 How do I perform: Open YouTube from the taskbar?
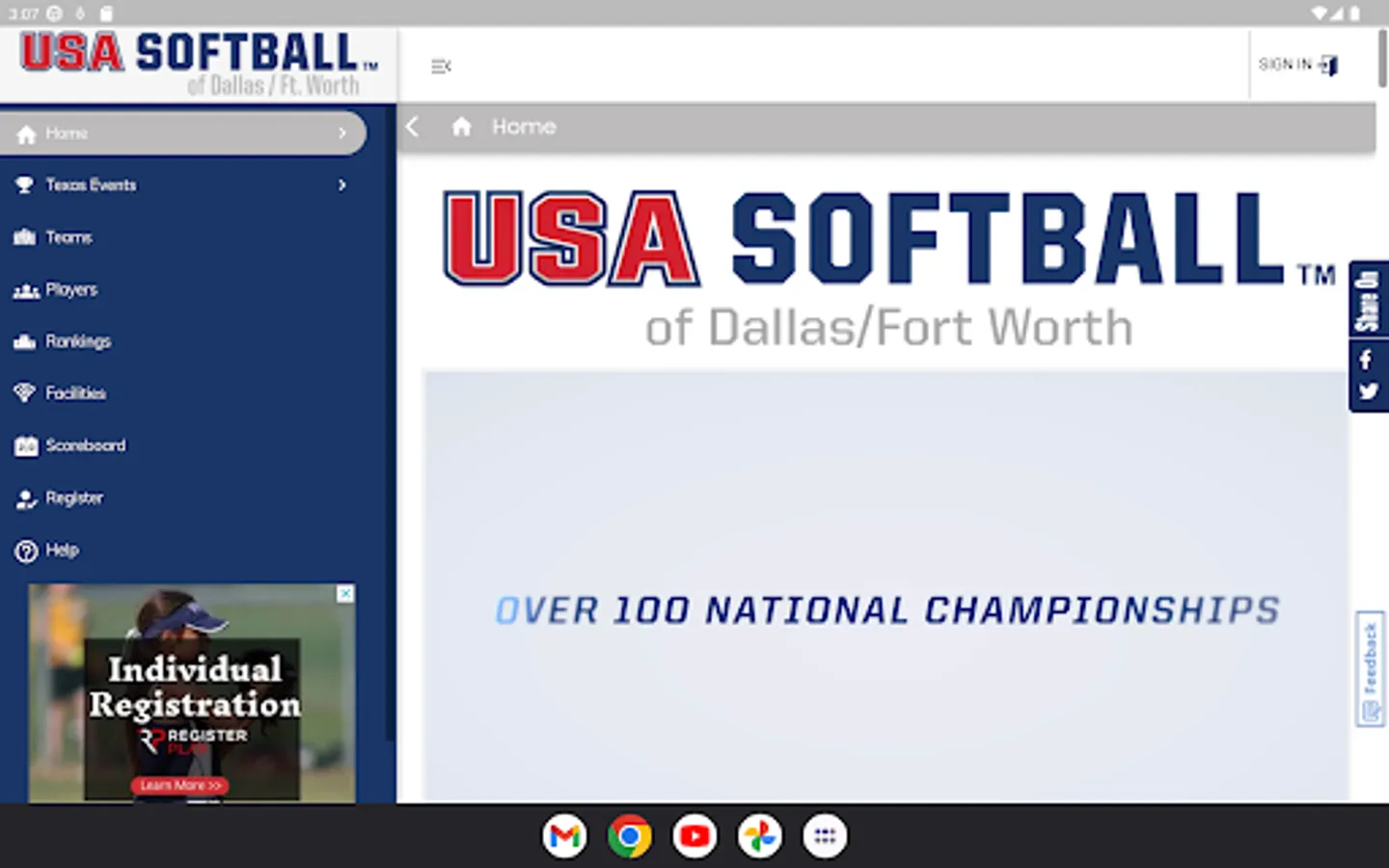click(694, 836)
